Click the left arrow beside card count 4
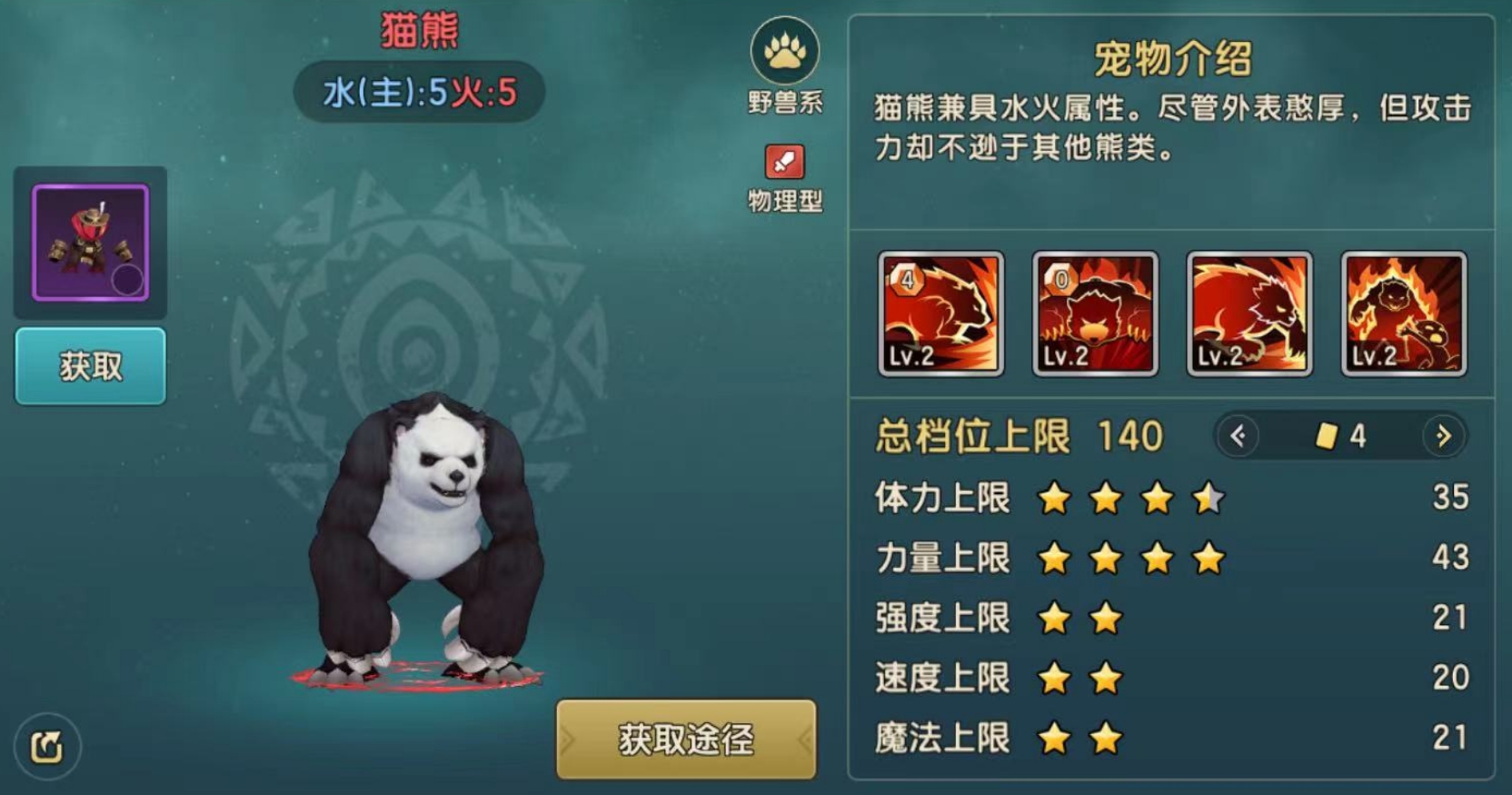The width and height of the screenshot is (1512, 795). (x=1238, y=436)
